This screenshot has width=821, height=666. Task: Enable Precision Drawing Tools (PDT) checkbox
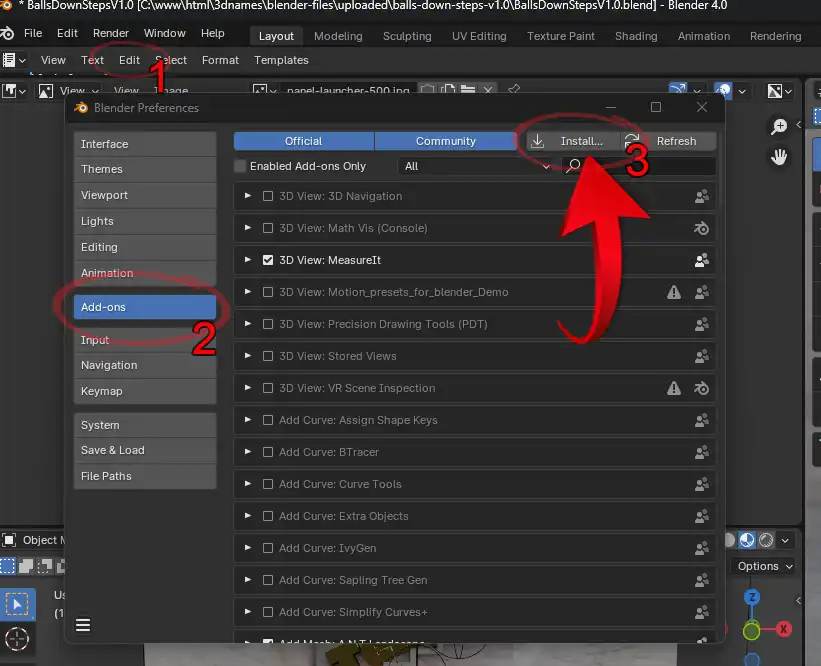[x=268, y=324]
